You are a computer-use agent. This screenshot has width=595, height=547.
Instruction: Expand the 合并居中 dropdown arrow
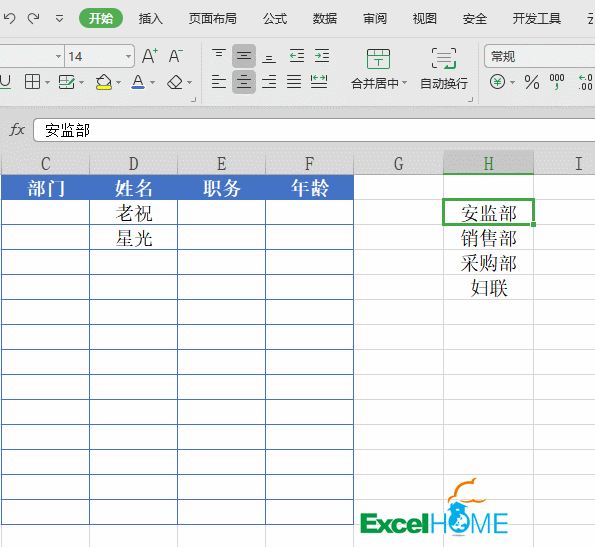(404, 83)
